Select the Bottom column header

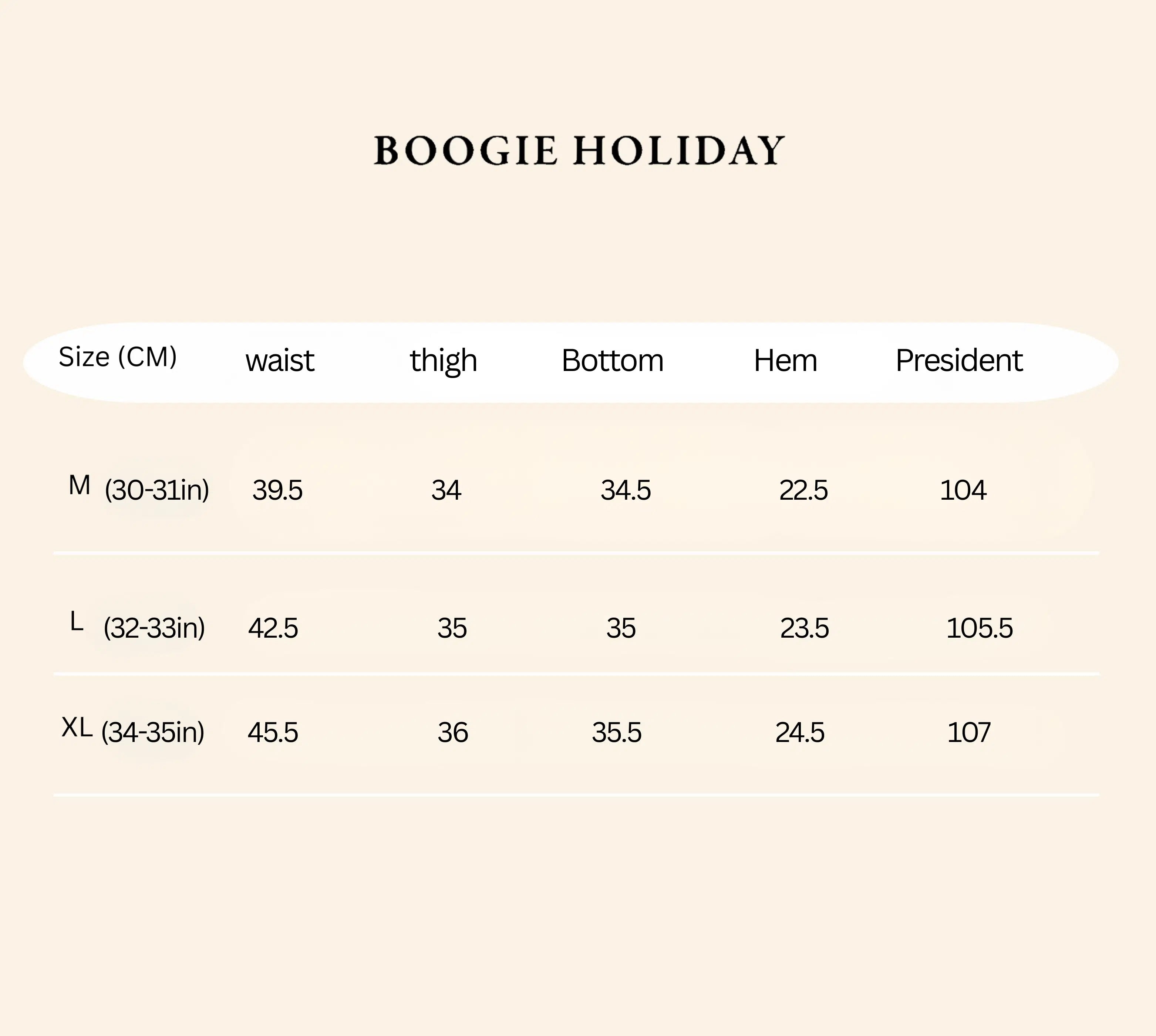[x=613, y=360]
